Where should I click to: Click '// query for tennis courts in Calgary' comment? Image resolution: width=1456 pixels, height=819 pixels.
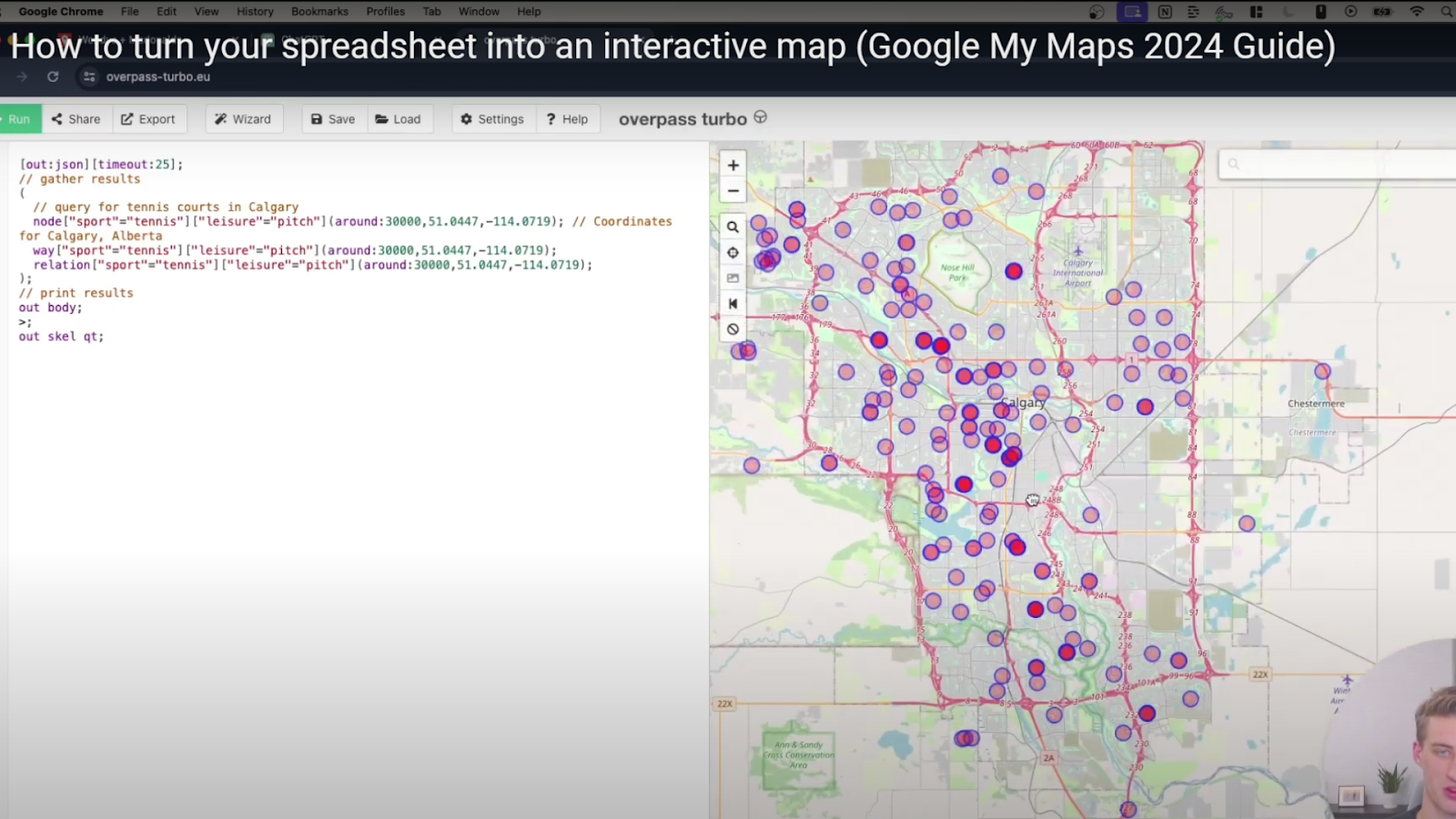tap(166, 207)
